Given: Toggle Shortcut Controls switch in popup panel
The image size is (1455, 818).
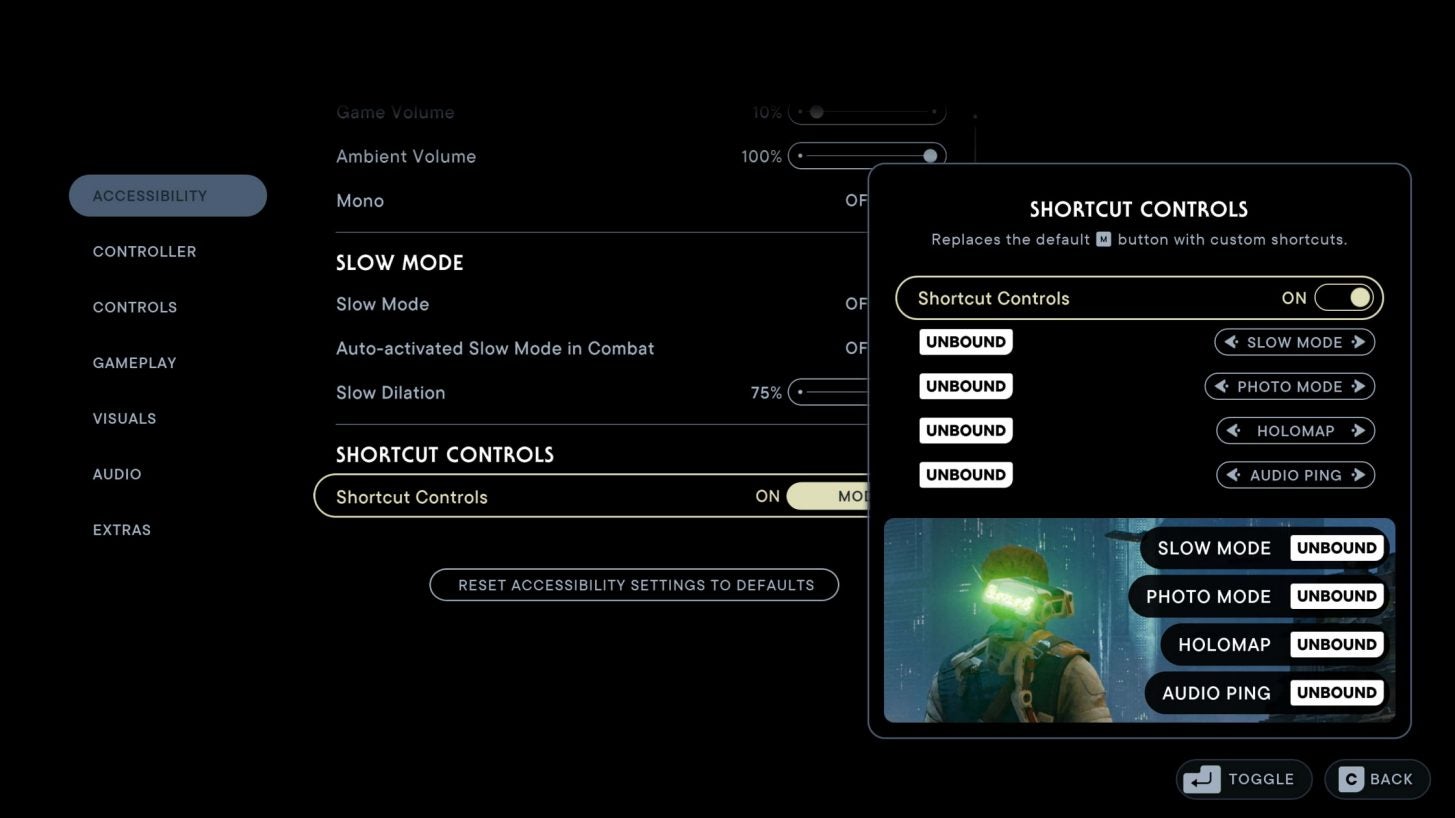Looking at the screenshot, I should (x=1343, y=298).
